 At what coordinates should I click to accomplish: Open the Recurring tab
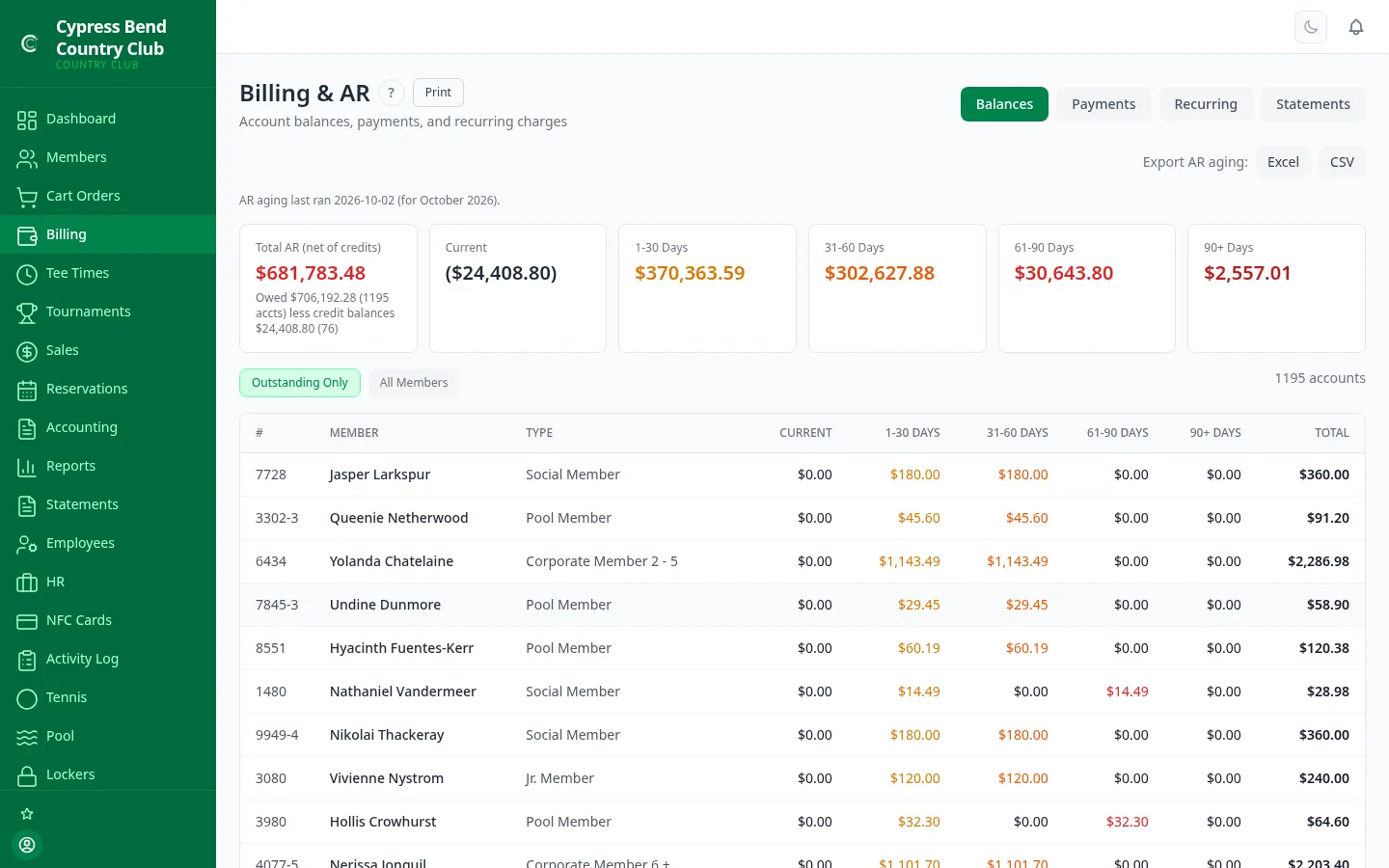(1206, 104)
